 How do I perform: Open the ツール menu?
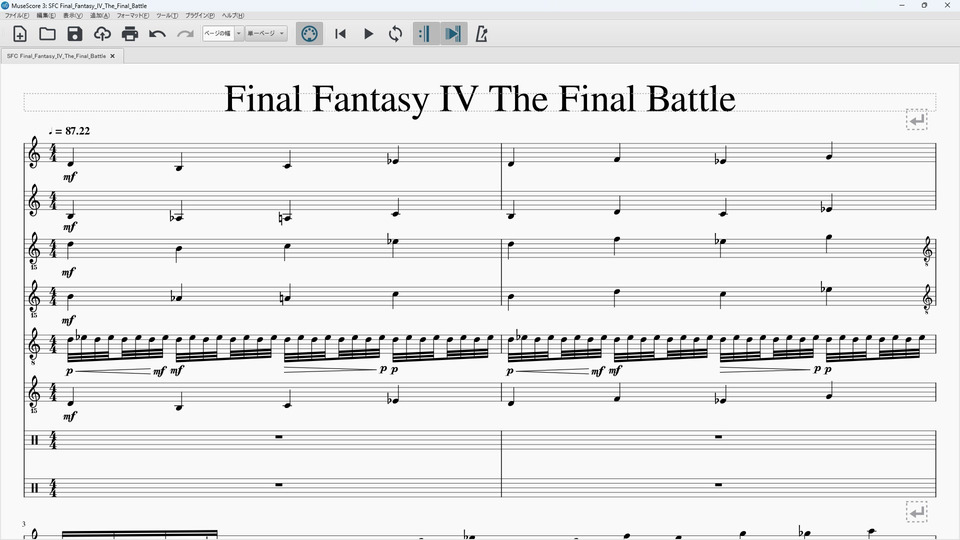point(167,15)
